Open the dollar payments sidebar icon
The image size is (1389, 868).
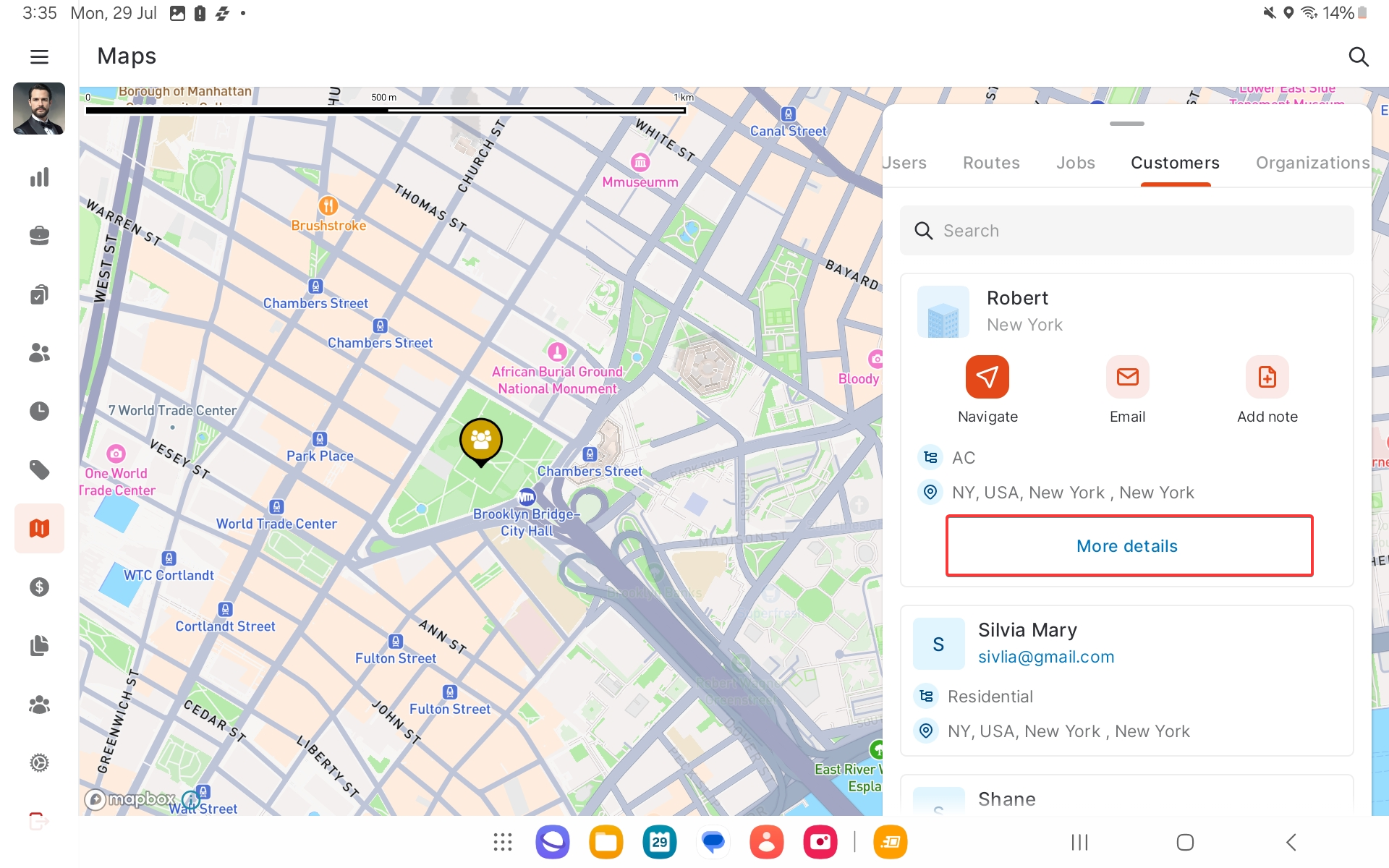point(39,587)
